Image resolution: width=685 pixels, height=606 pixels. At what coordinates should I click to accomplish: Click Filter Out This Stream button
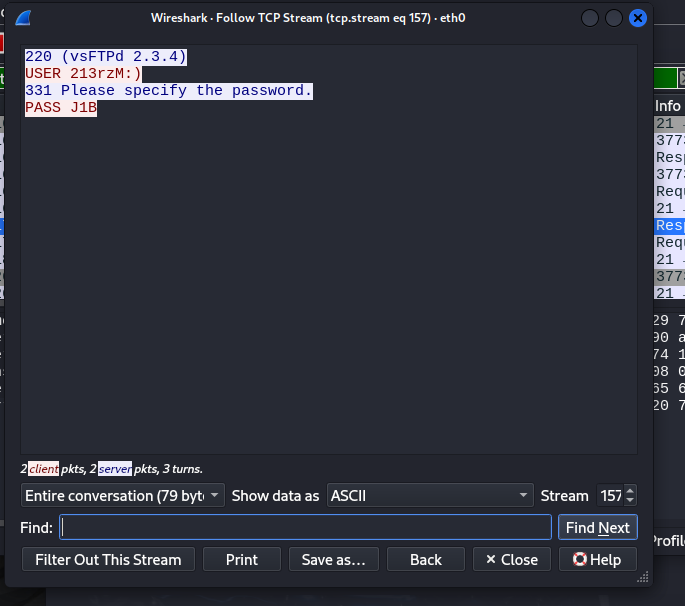pos(108,560)
